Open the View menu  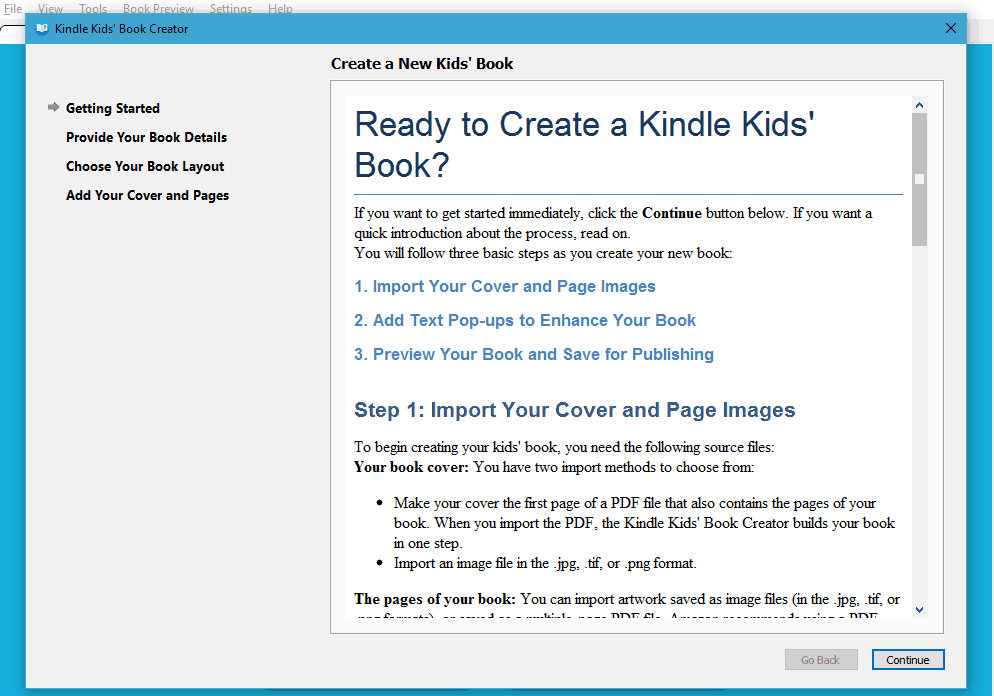tap(50, 8)
